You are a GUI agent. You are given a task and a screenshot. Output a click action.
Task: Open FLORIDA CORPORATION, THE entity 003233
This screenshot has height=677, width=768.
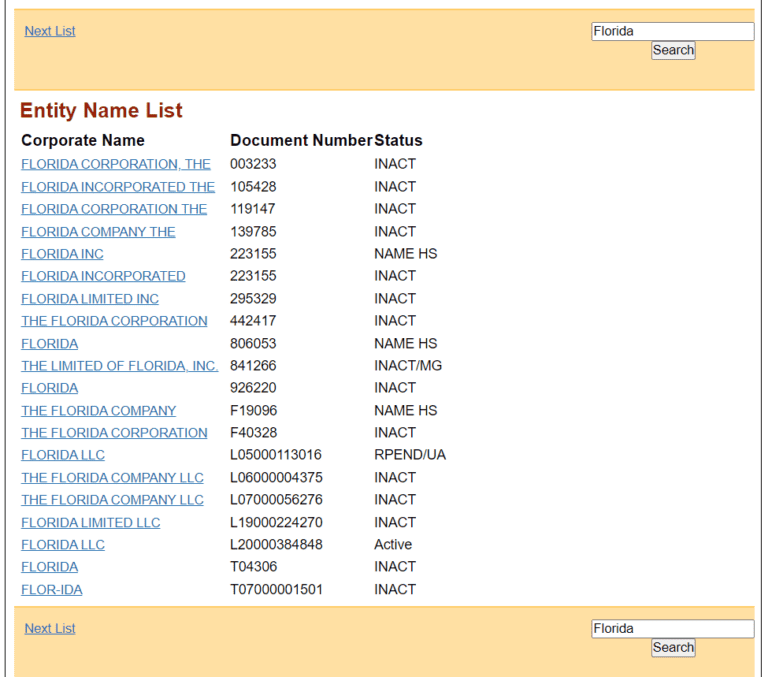(116, 164)
